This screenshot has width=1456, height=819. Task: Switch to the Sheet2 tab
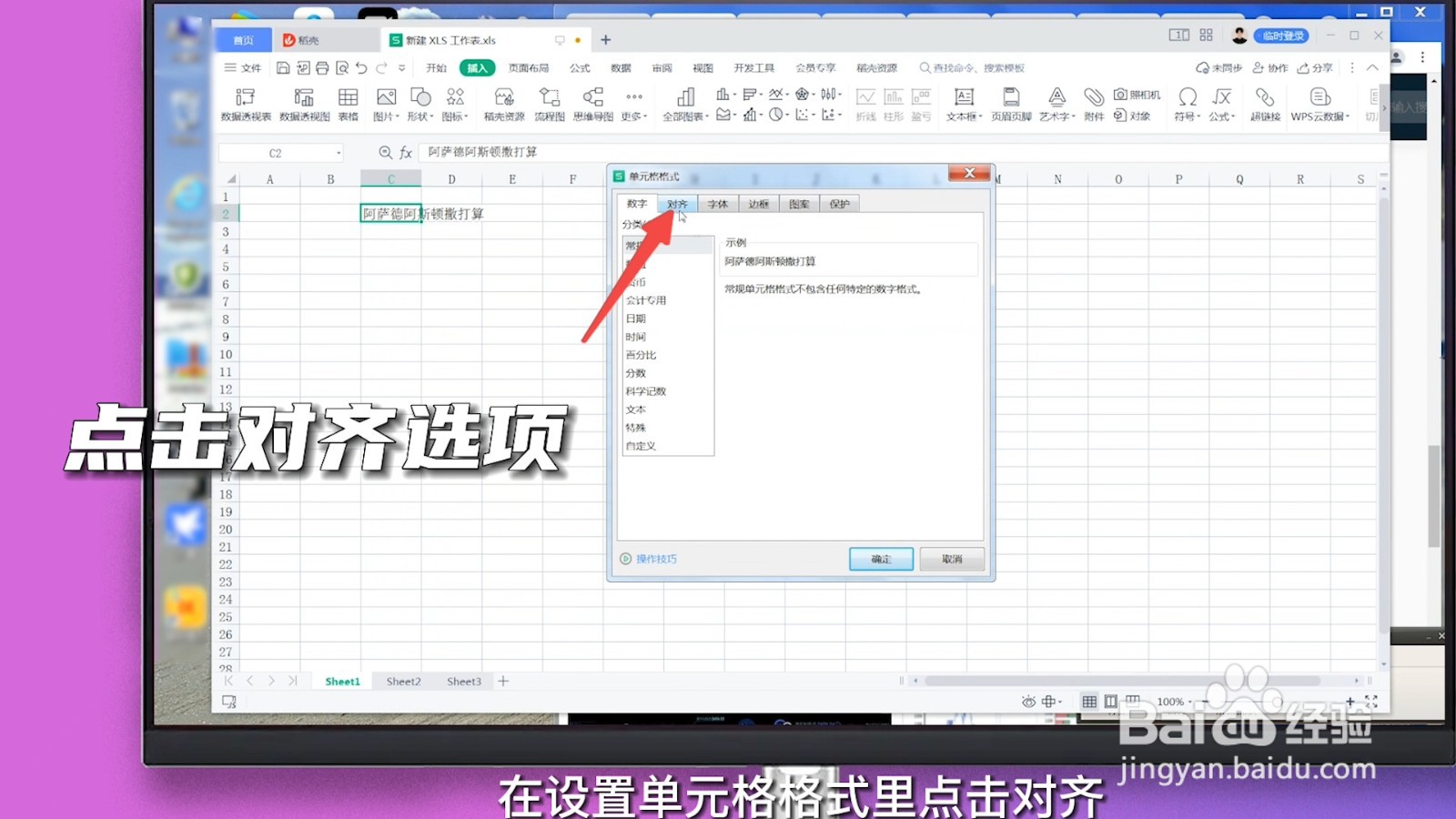(x=403, y=682)
